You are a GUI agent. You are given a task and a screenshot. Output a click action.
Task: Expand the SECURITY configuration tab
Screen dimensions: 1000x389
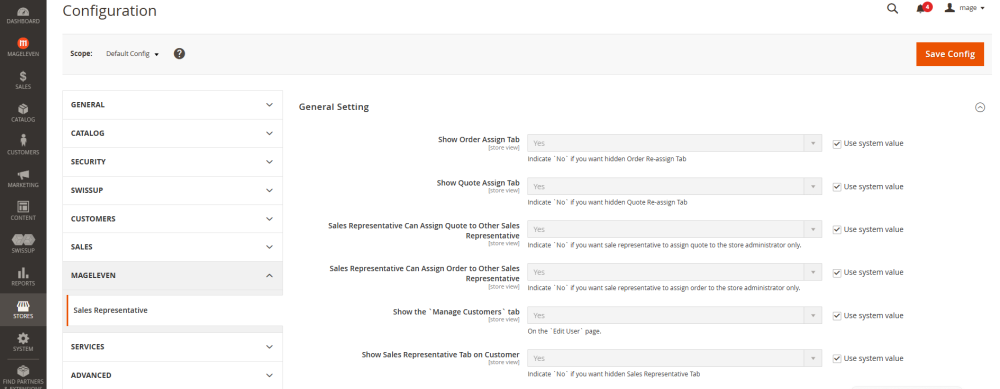click(x=172, y=162)
